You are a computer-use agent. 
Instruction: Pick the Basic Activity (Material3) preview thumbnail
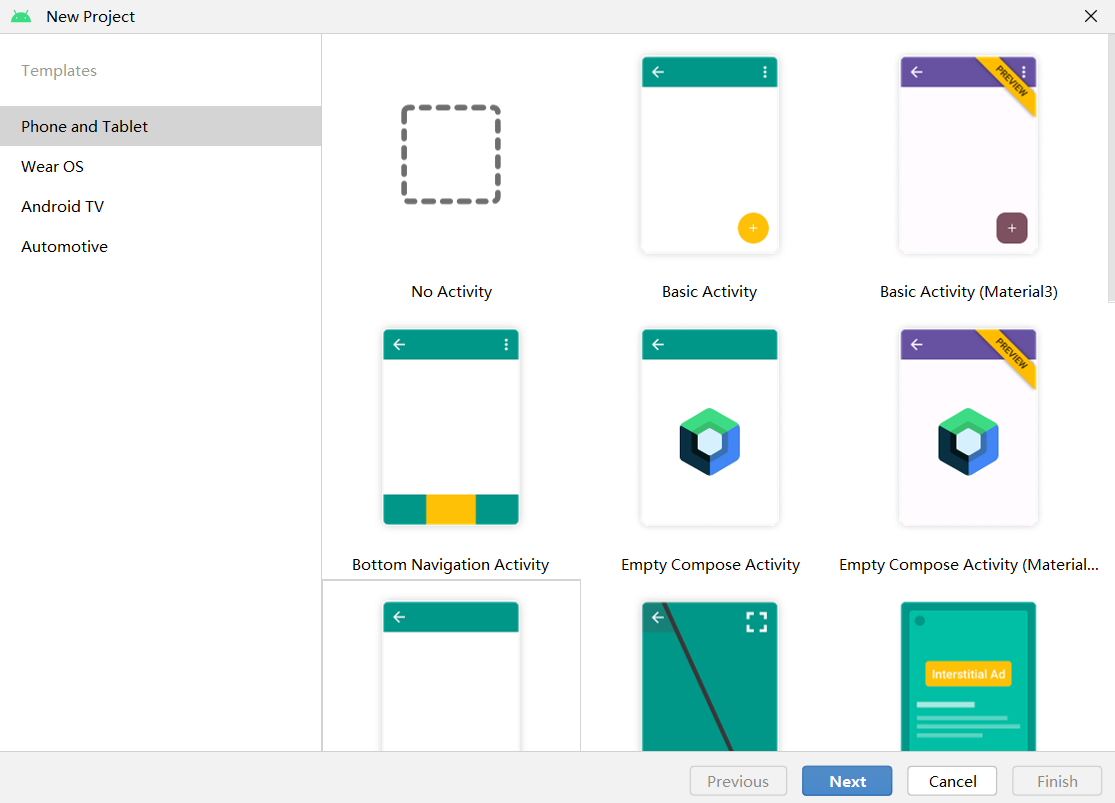[x=968, y=155]
